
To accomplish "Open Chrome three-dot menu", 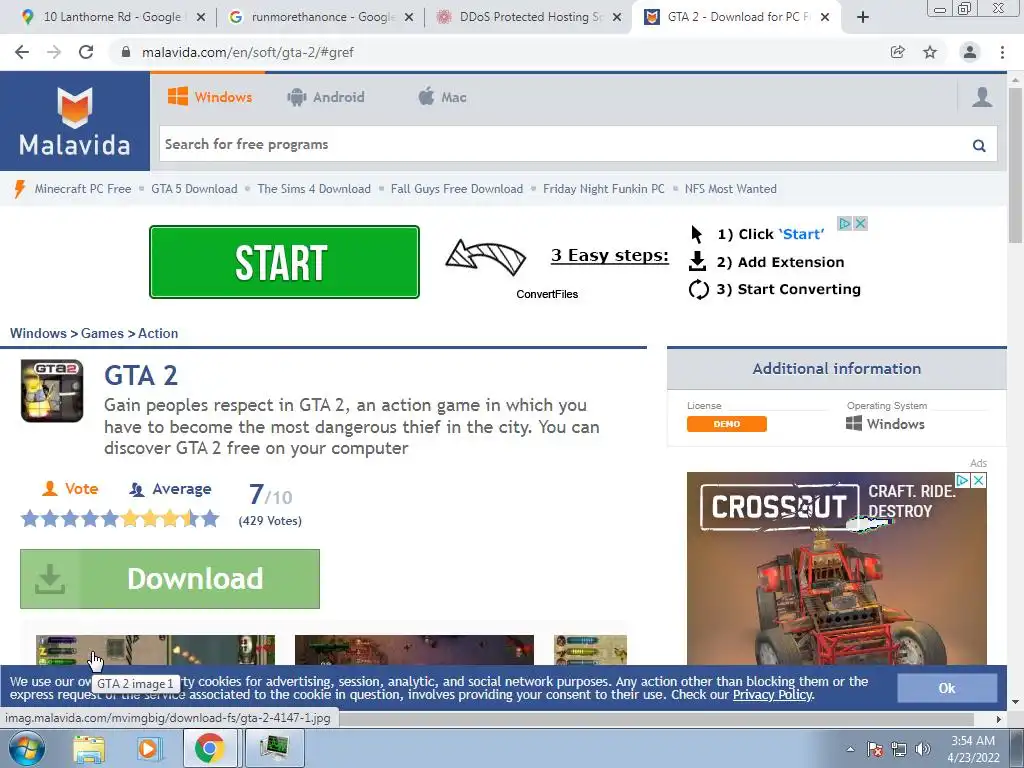I will [x=1002, y=52].
